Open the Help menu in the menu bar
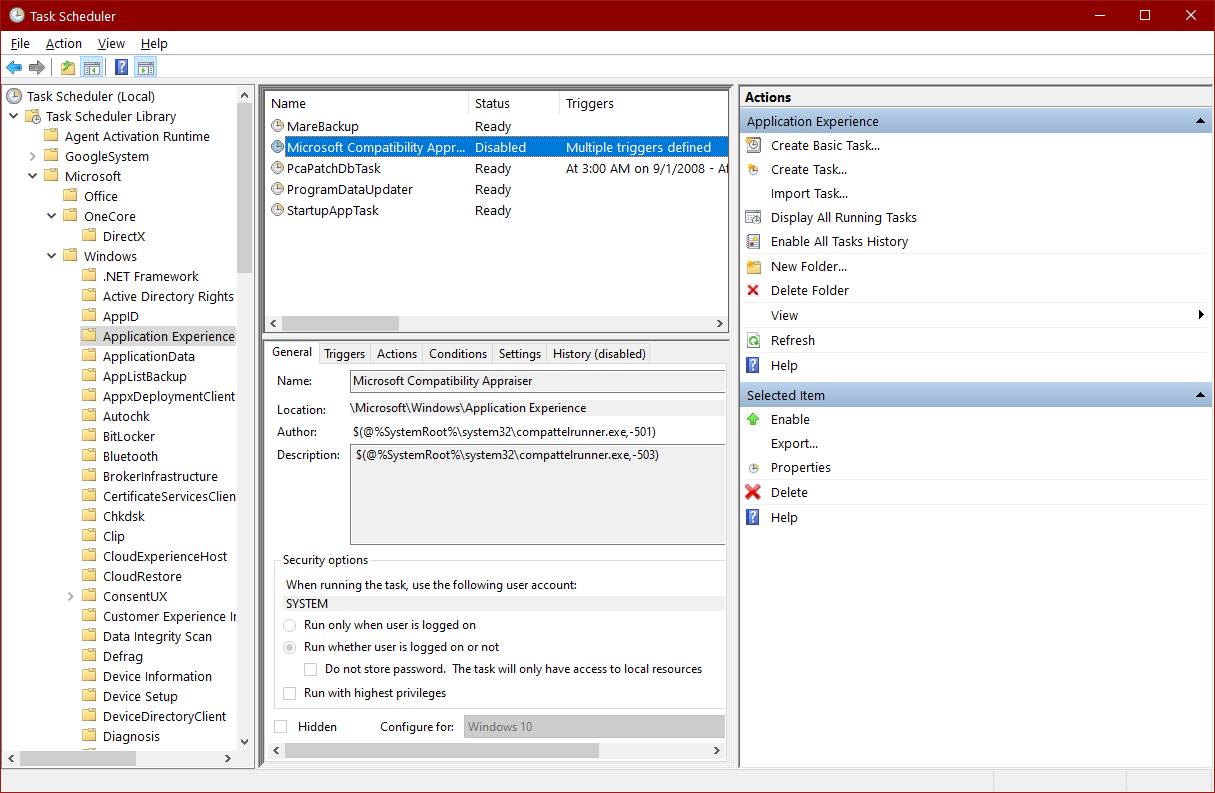The width and height of the screenshot is (1215, 793). (154, 43)
